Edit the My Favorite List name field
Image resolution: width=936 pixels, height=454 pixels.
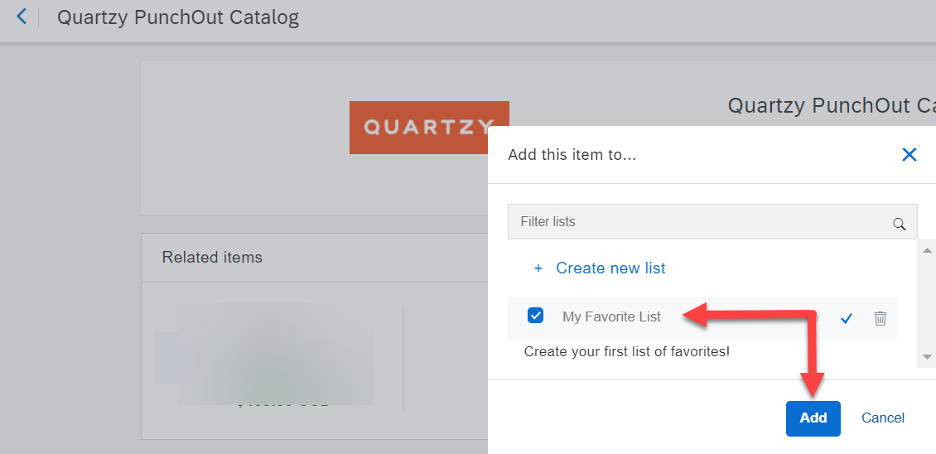[611, 317]
